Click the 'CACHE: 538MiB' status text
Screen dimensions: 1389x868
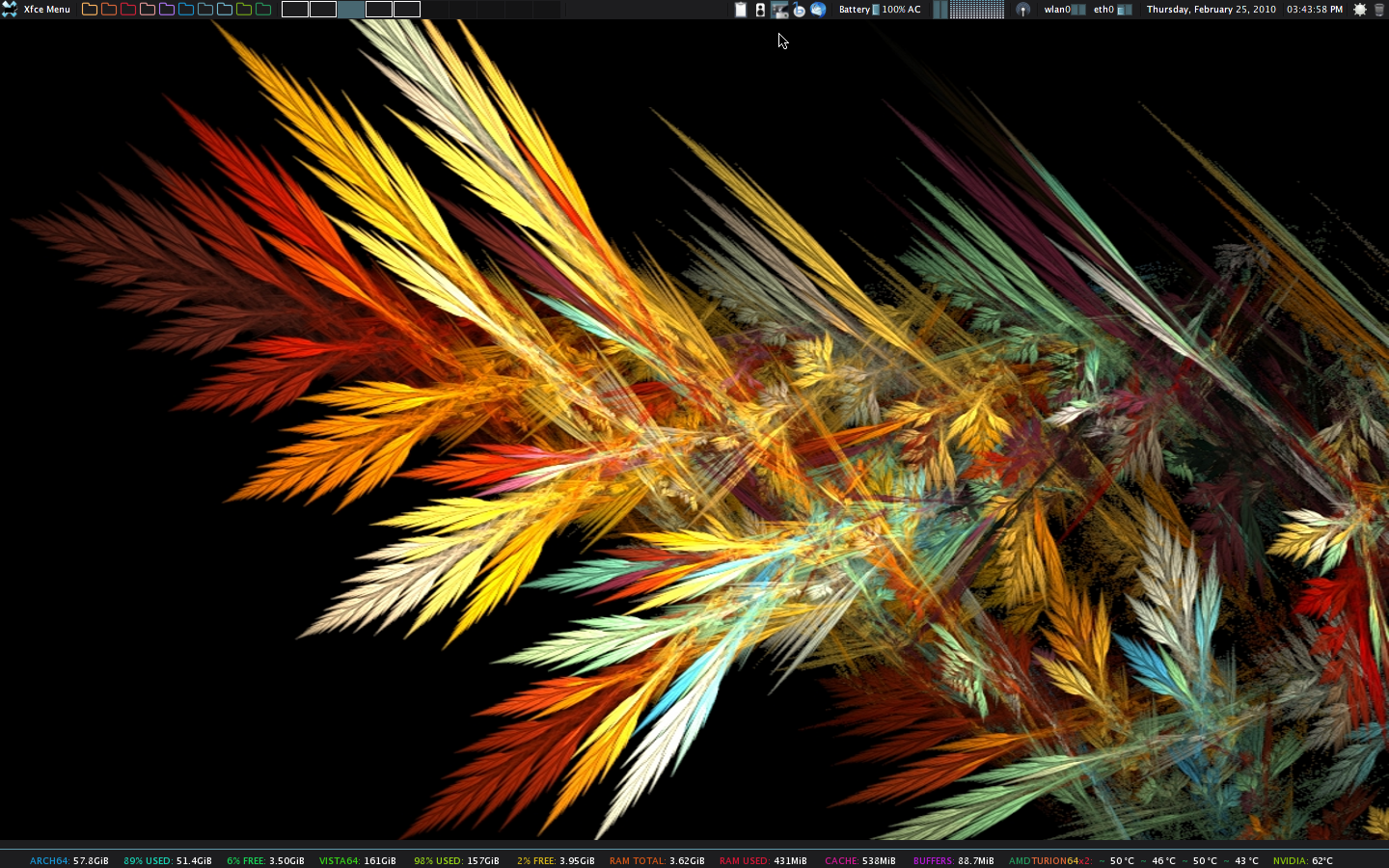pos(860,860)
